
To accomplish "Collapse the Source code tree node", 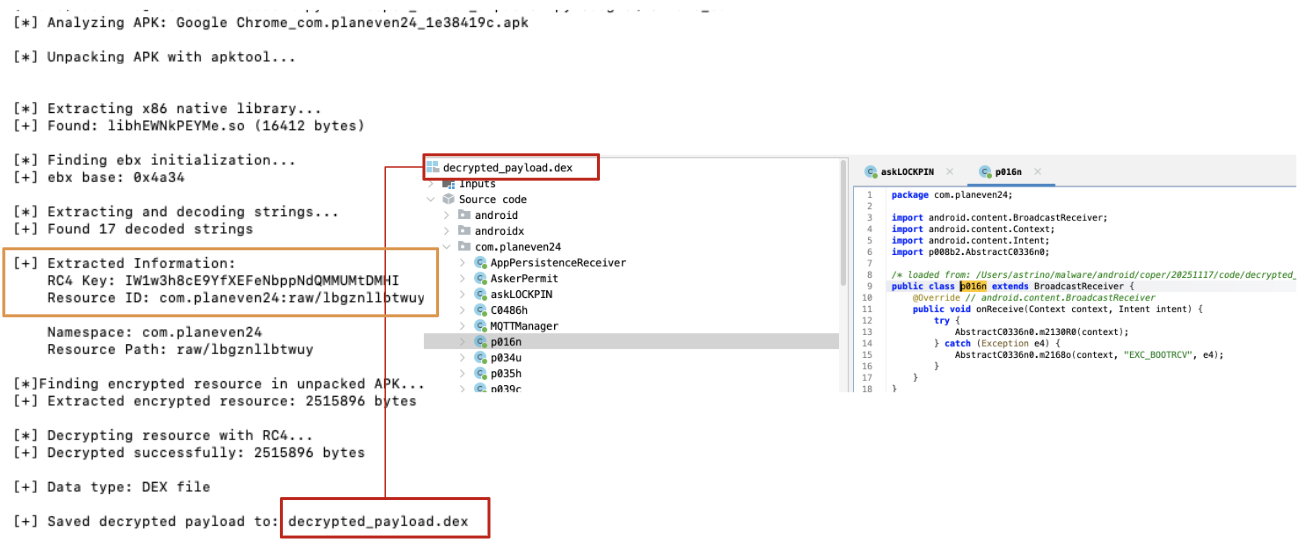I will click(431, 199).
